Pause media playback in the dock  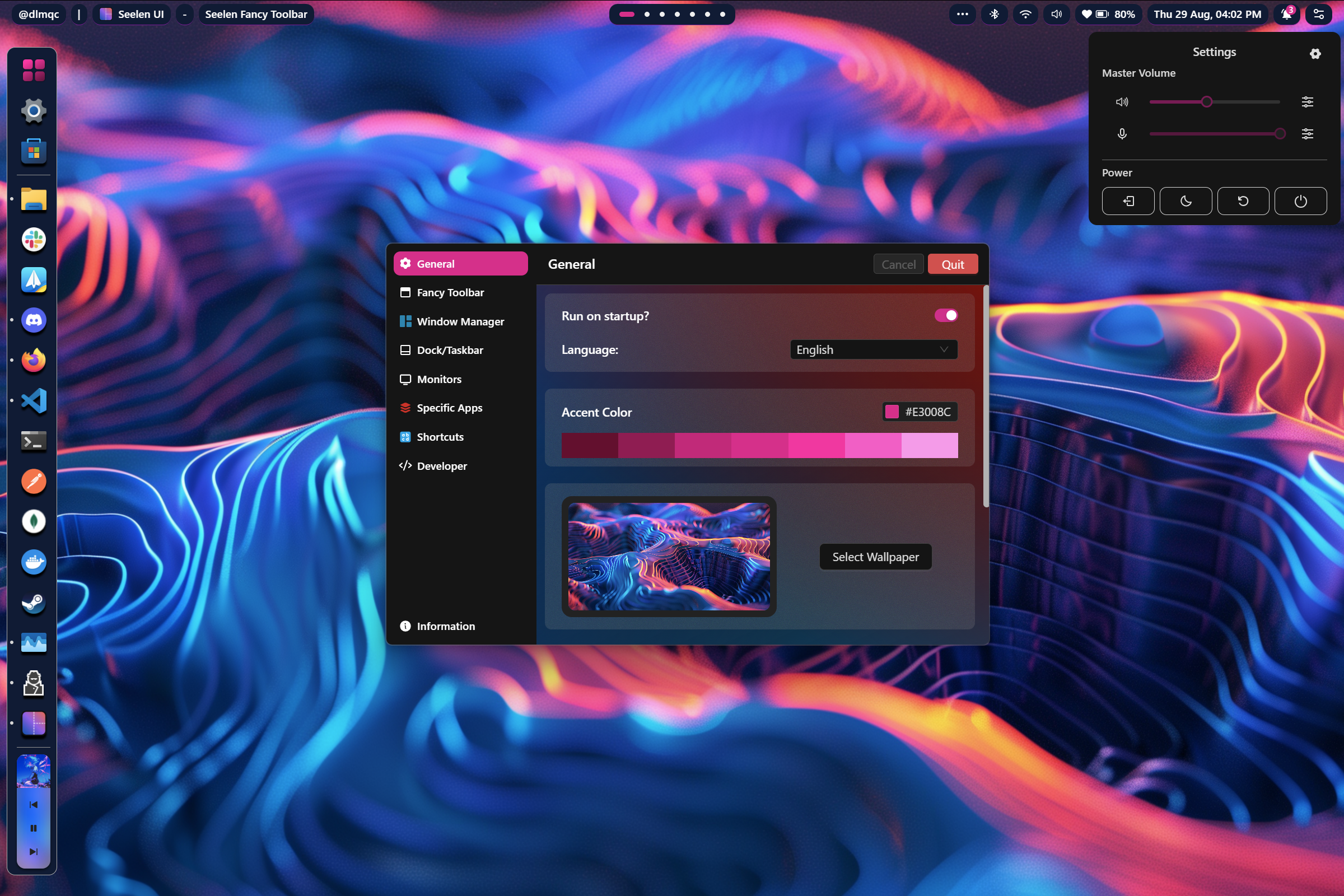tap(34, 828)
